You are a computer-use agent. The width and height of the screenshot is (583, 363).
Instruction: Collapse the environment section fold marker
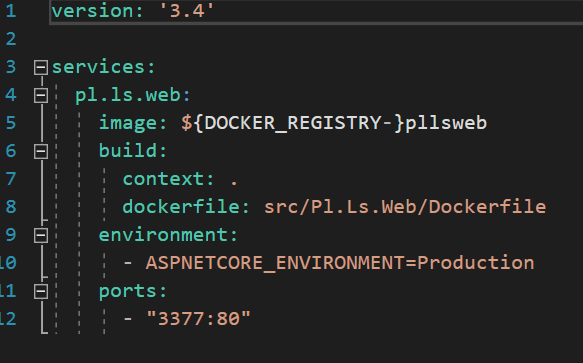(41, 235)
